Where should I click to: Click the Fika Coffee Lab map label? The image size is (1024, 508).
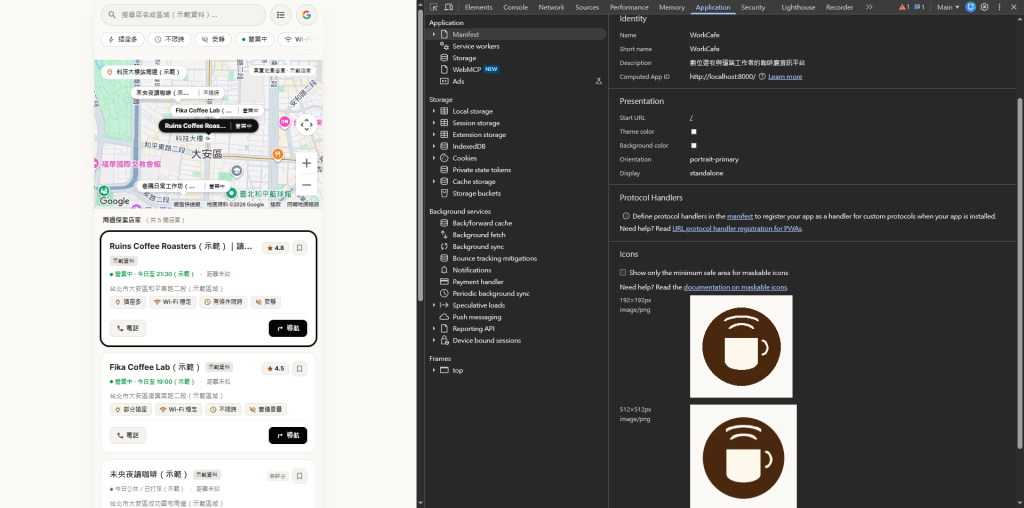[216, 110]
